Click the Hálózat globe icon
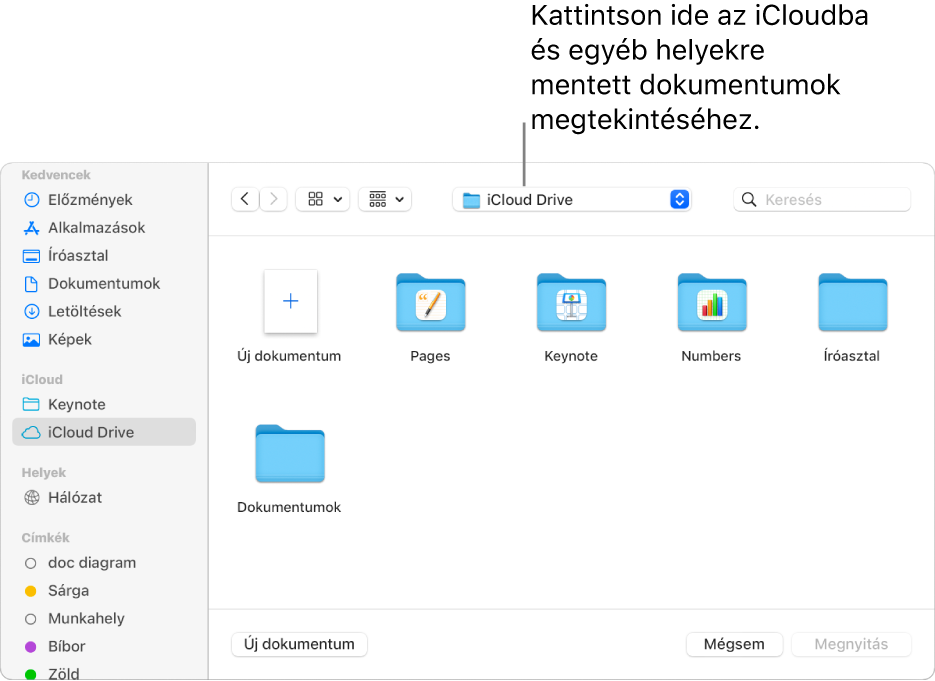The height and width of the screenshot is (681, 935). pos(31,497)
